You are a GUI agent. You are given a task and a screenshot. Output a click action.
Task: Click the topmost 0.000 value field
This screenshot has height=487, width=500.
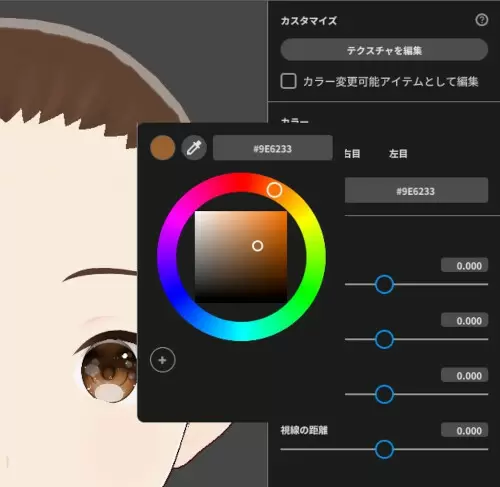pos(465,265)
